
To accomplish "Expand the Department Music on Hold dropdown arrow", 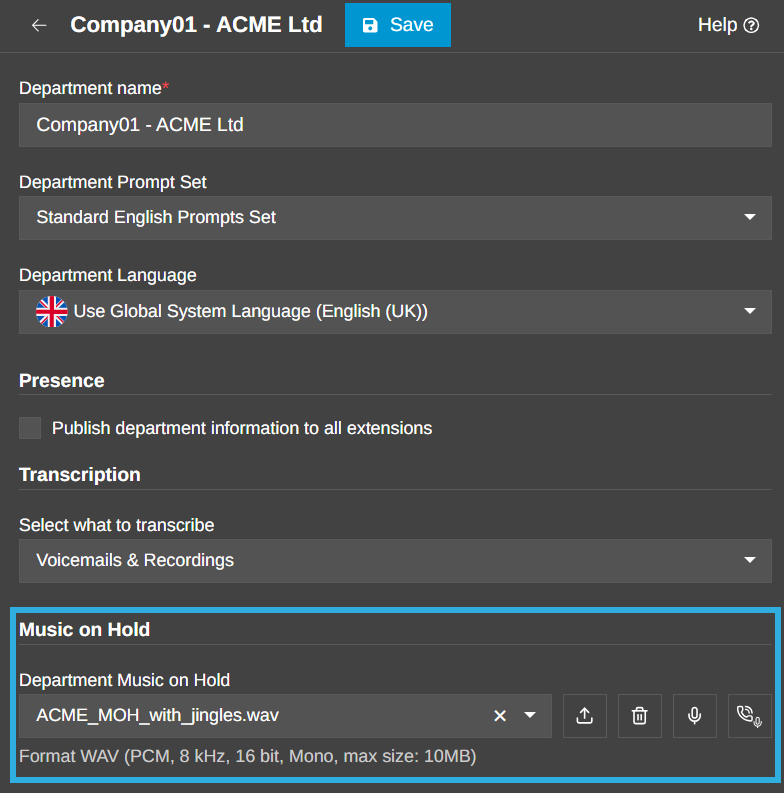I will 530,715.
